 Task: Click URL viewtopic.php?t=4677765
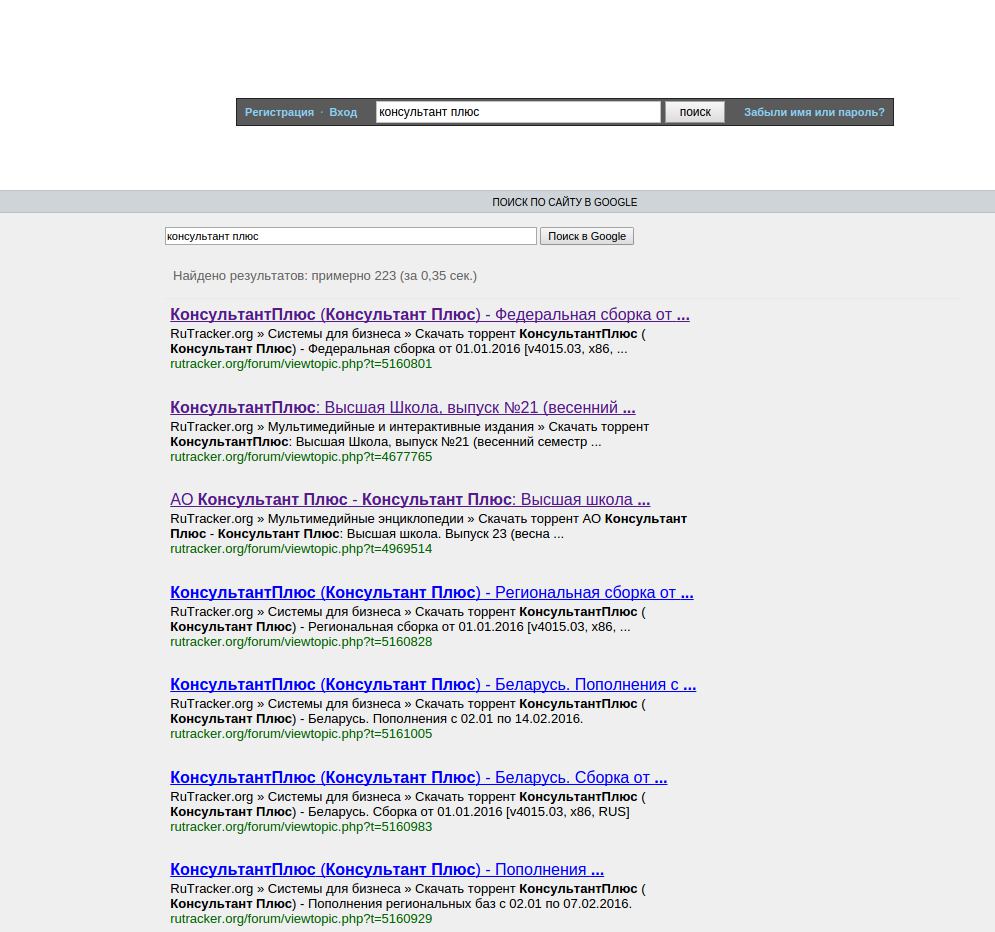pos(301,457)
